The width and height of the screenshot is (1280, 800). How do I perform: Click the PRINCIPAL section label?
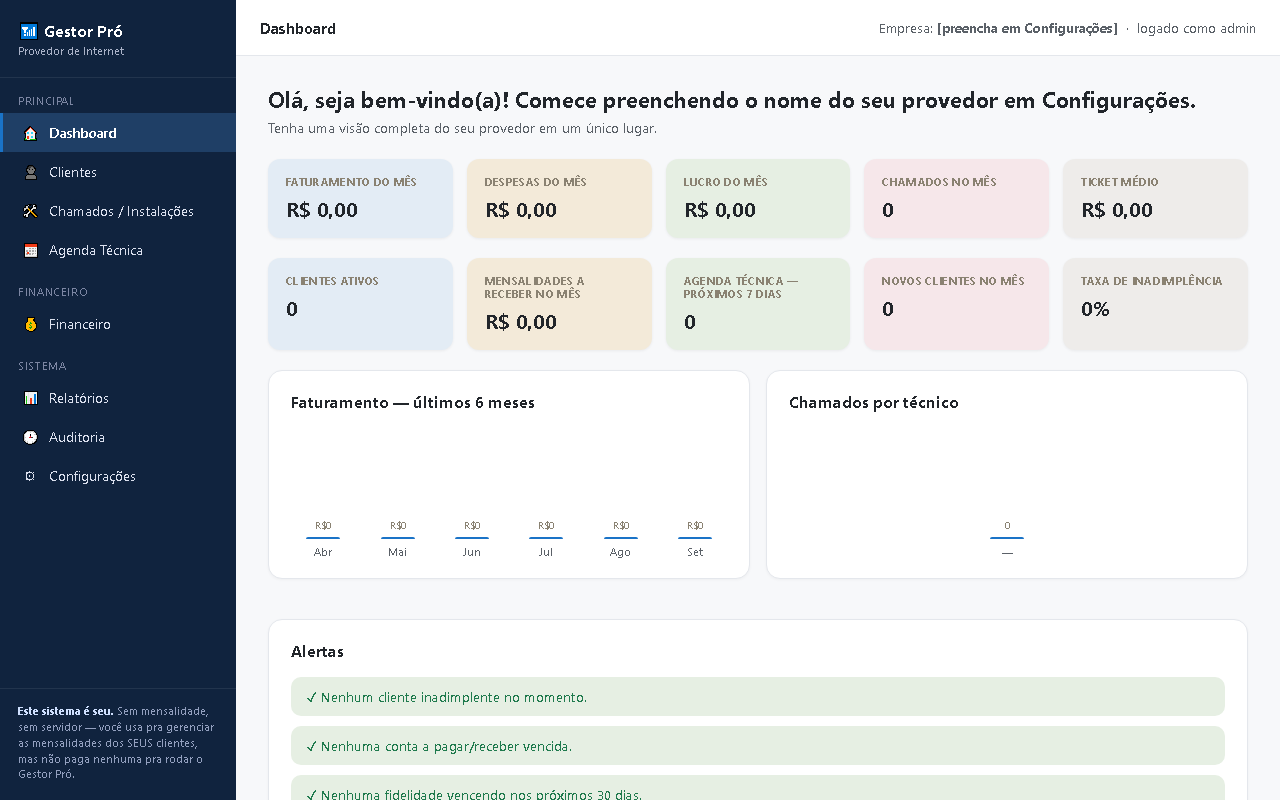click(46, 101)
